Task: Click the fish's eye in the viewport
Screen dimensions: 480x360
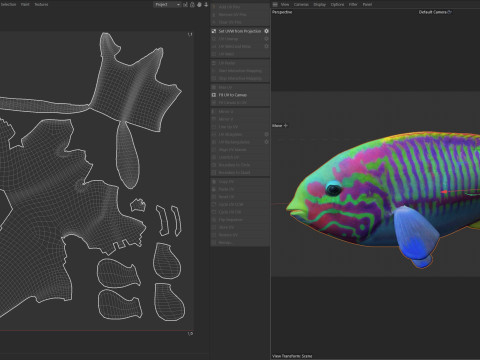Action: click(333, 189)
